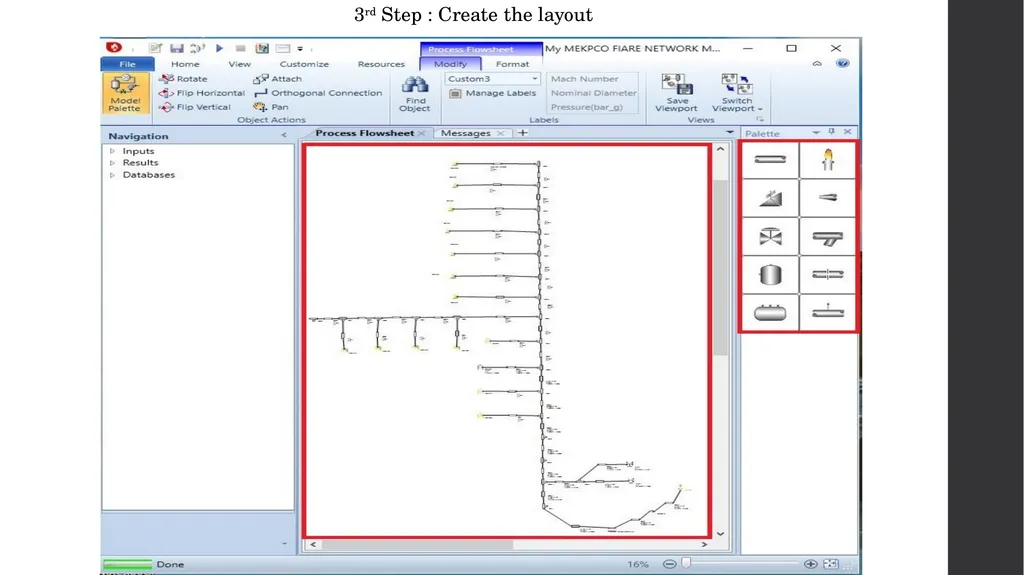Click the 16% zoom value
This screenshot has width=1024, height=575.
point(638,564)
